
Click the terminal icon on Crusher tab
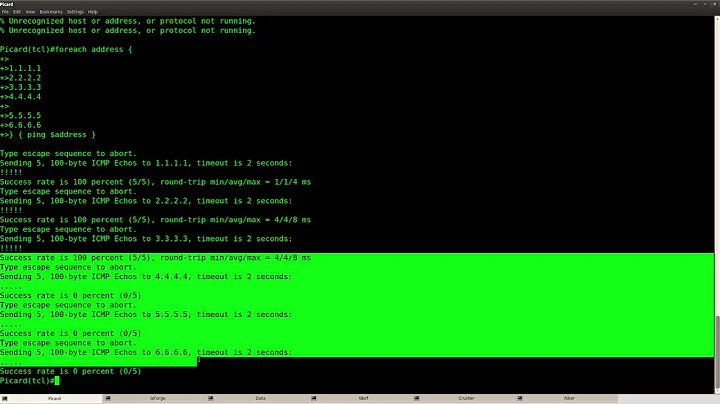point(416,398)
